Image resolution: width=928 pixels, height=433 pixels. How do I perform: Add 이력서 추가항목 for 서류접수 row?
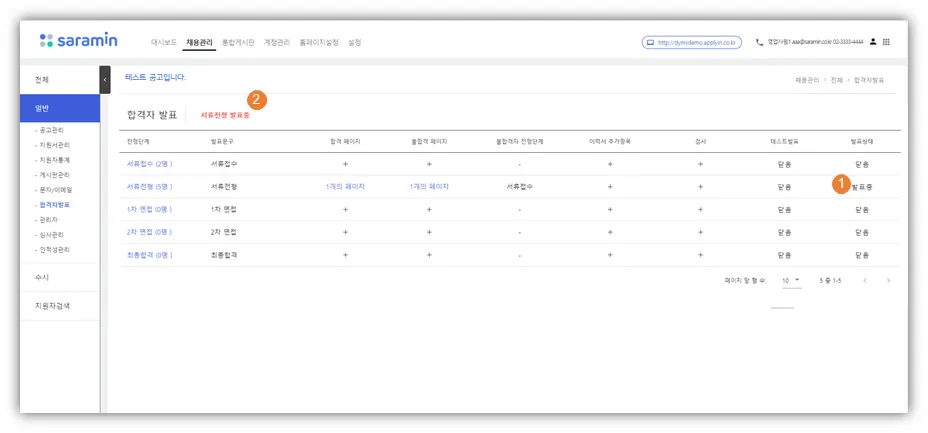(610, 164)
